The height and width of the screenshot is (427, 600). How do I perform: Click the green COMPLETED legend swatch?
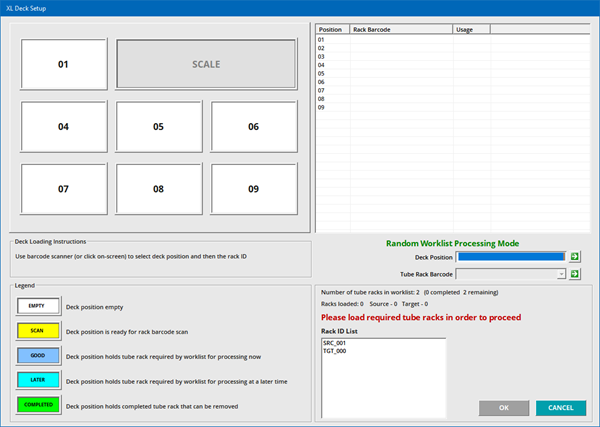click(38, 405)
